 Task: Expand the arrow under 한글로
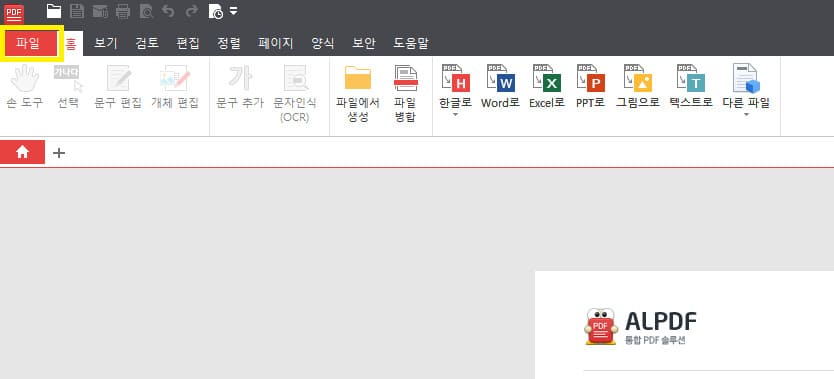pos(455,114)
